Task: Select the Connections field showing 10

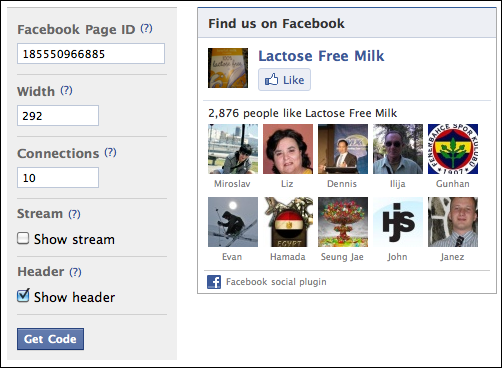Action: (58, 178)
